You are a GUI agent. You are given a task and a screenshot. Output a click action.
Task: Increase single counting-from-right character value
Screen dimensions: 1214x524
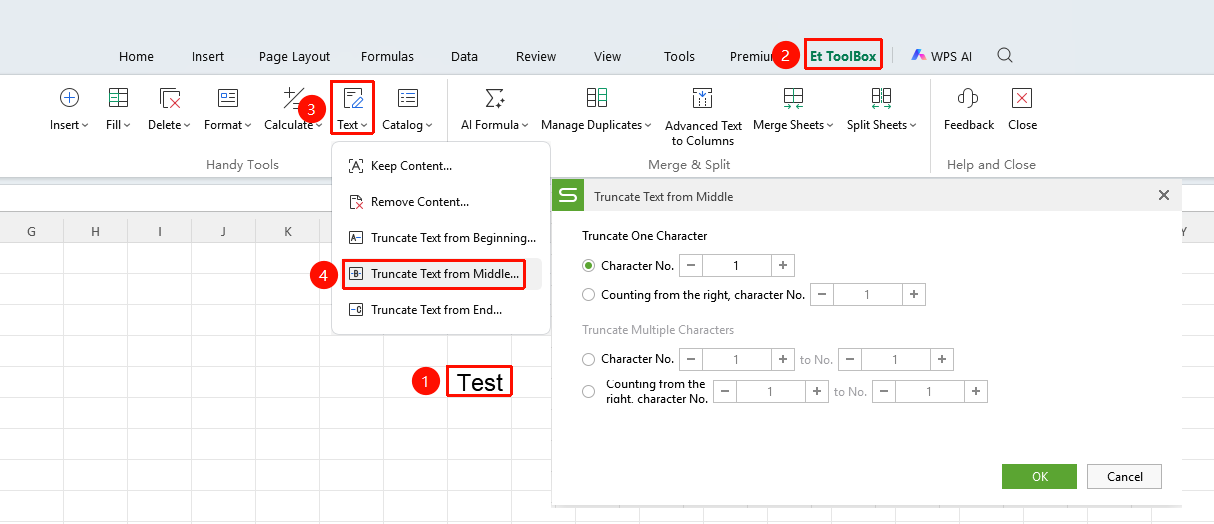[914, 295]
